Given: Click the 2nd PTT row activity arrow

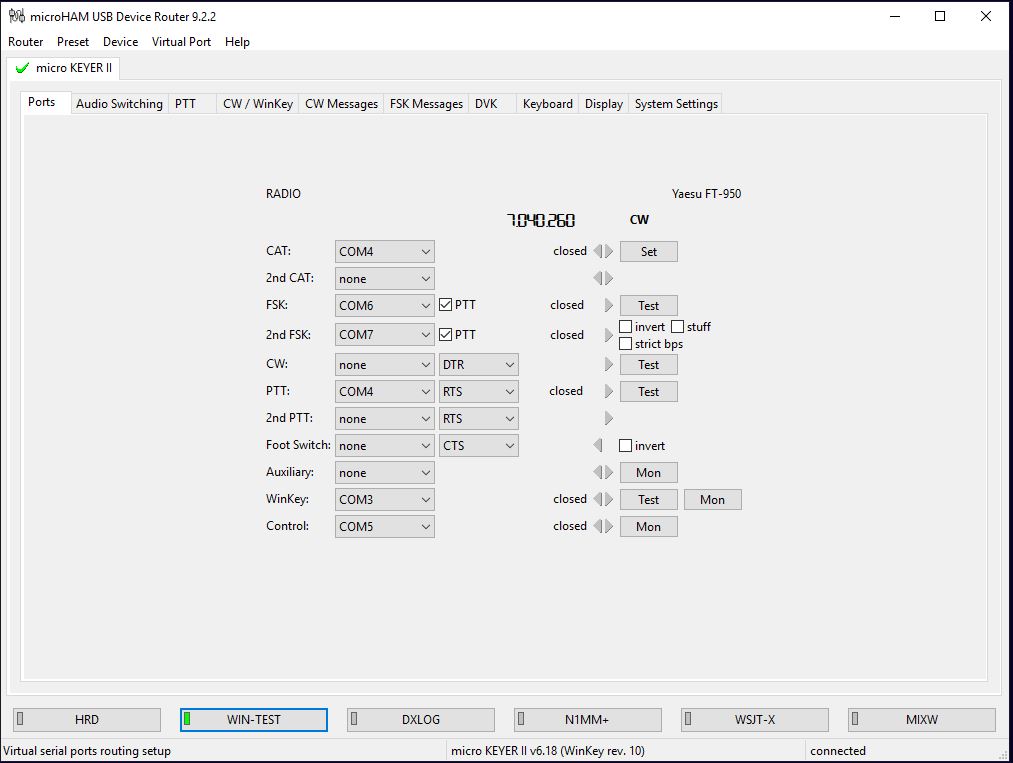Looking at the screenshot, I should [x=609, y=418].
